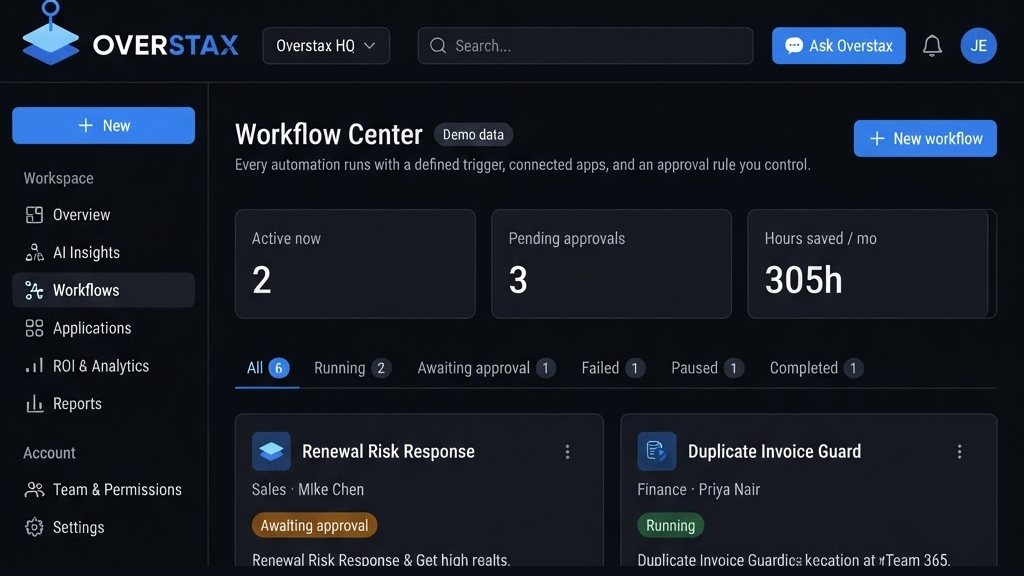
Task: Switch to the Running tab
Action: pos(352,368)
